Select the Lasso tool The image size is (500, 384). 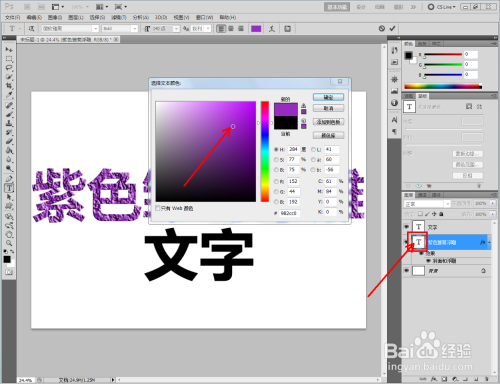[9, 68]
